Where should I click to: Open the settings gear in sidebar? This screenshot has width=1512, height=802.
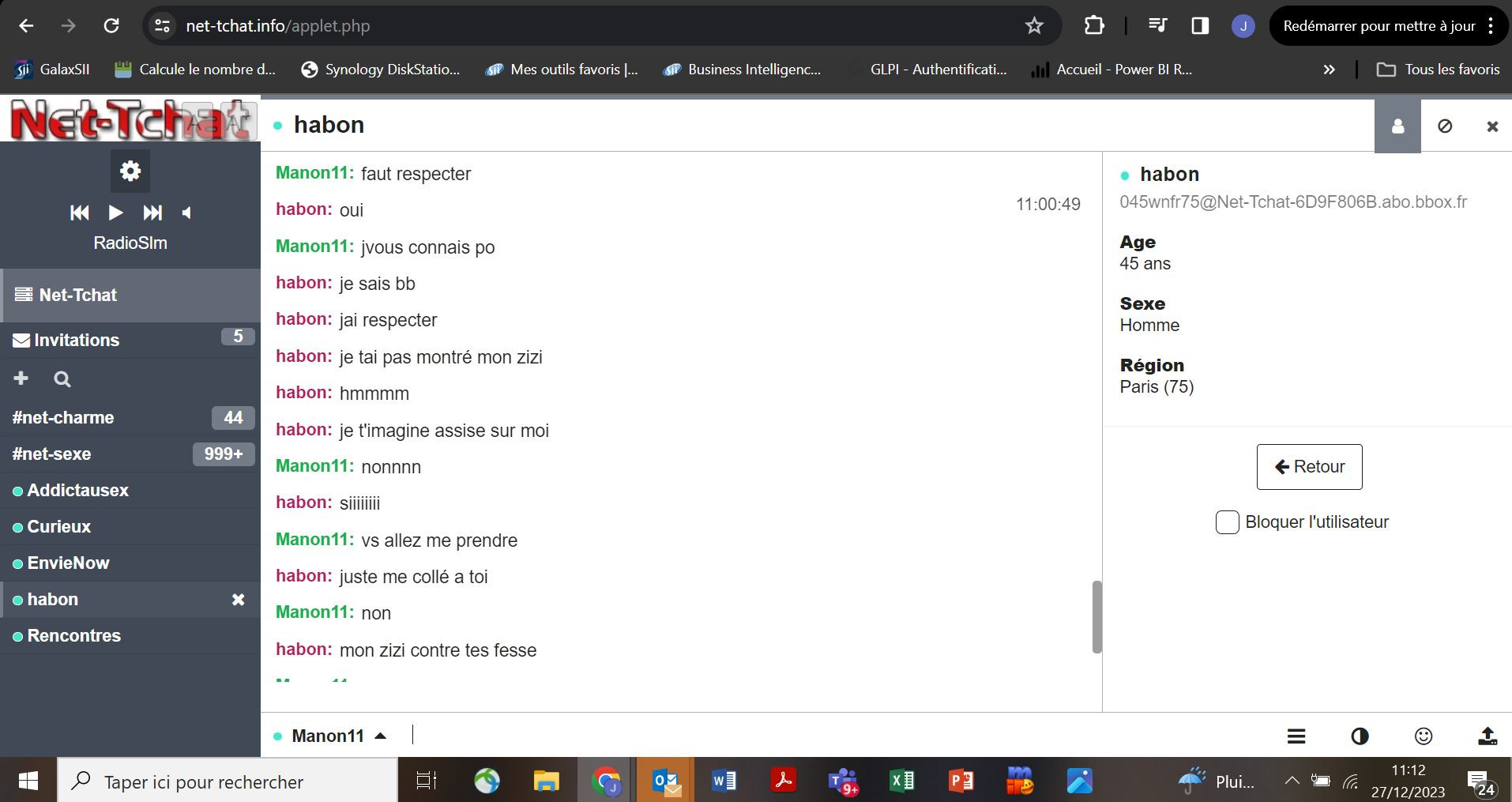(130, 171)
